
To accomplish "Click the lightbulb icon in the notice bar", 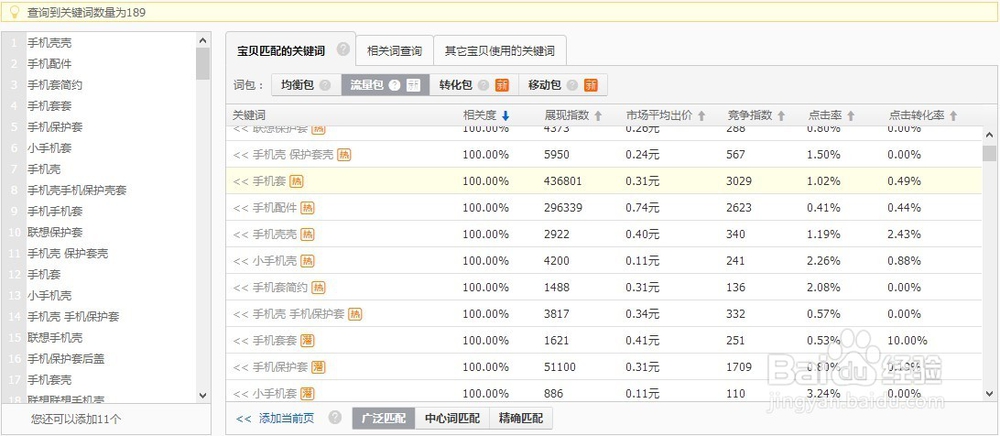I will [x=15, y=12].
